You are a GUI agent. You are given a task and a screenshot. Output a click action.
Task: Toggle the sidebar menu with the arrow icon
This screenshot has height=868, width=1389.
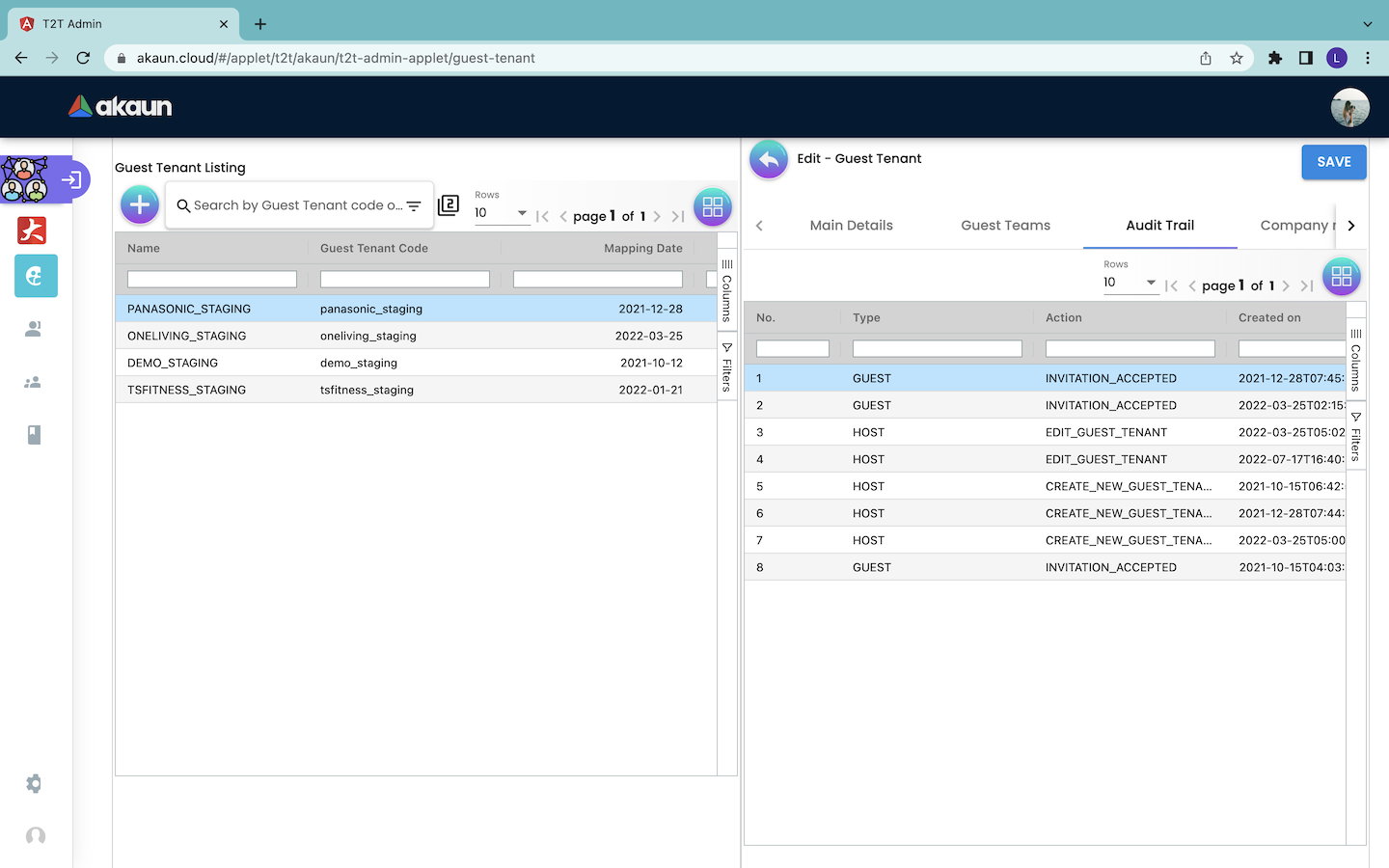point(71,179)
